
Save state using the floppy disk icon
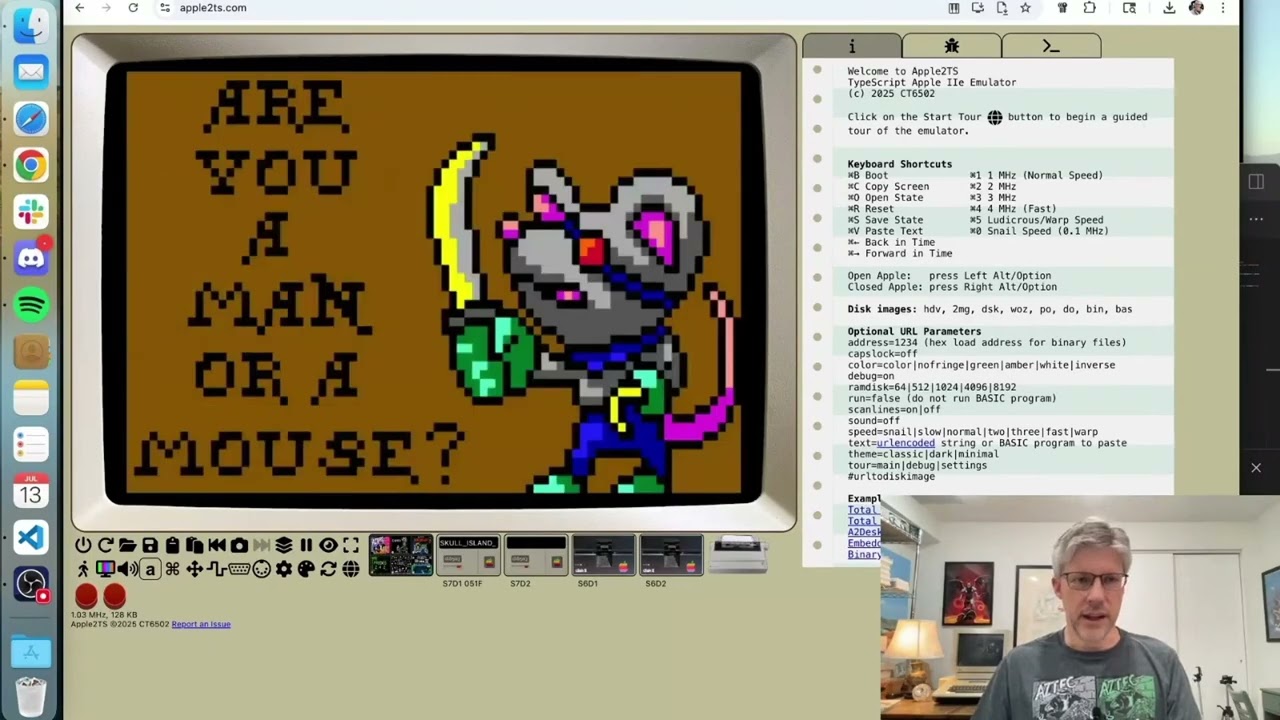150,545
